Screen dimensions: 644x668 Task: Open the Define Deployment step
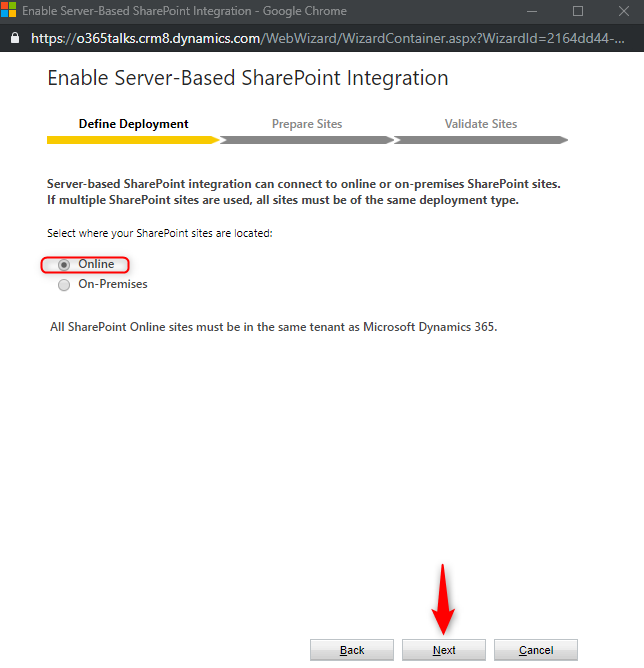(133, 124)
